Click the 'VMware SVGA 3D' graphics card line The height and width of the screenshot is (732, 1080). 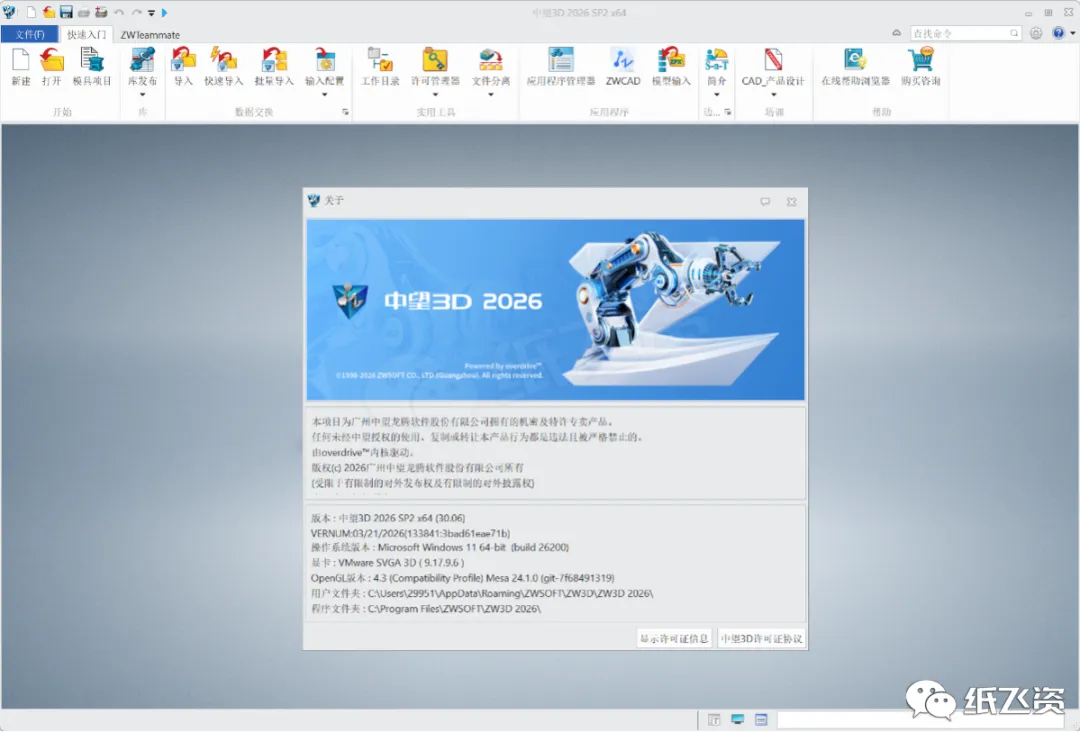(x=387, y=563)
